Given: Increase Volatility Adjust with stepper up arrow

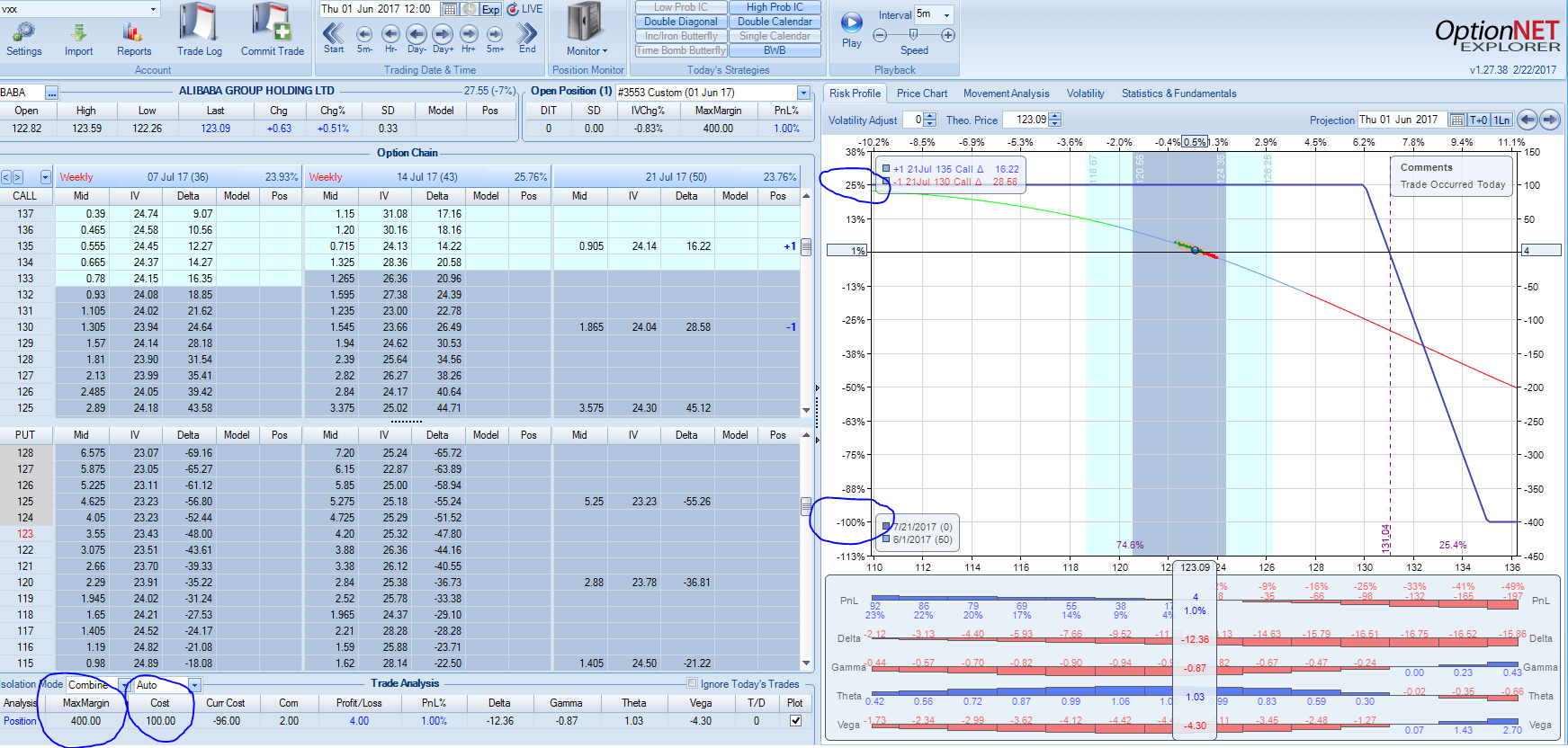Looking at the screenshot, I should coord(930,116).
